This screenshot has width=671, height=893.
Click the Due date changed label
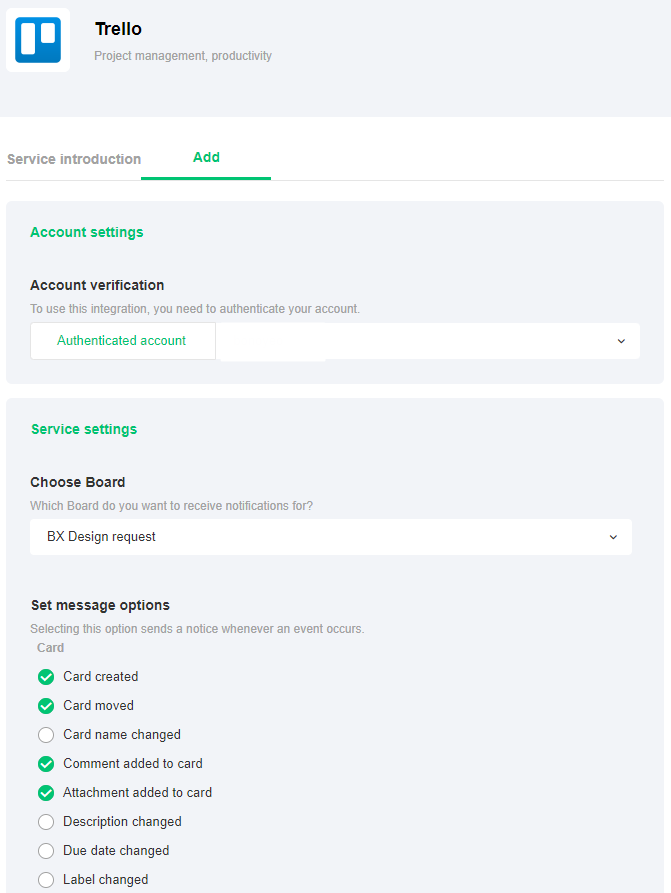coord(116,851)
